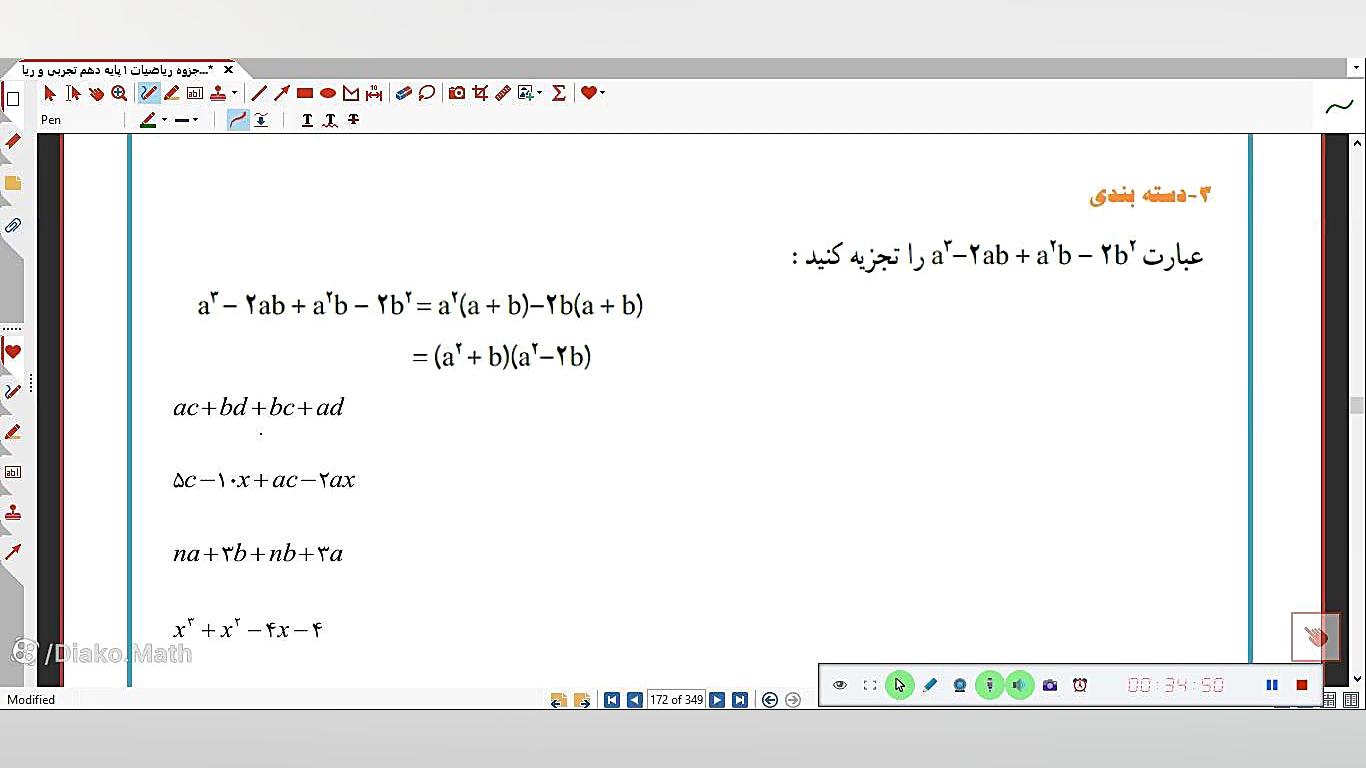Go to the next page
The height and width of the screenshot is (768, 1366).
(717, 700)
